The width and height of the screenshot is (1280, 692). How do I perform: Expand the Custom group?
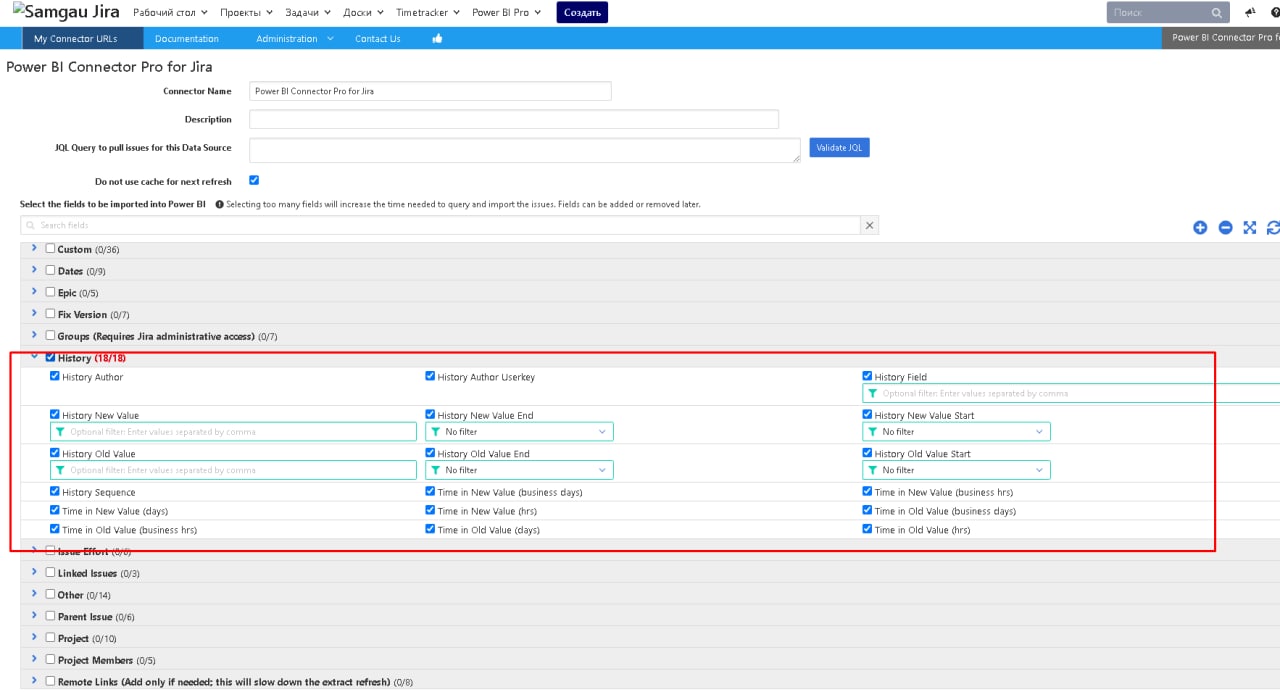(x=34, y=248)
